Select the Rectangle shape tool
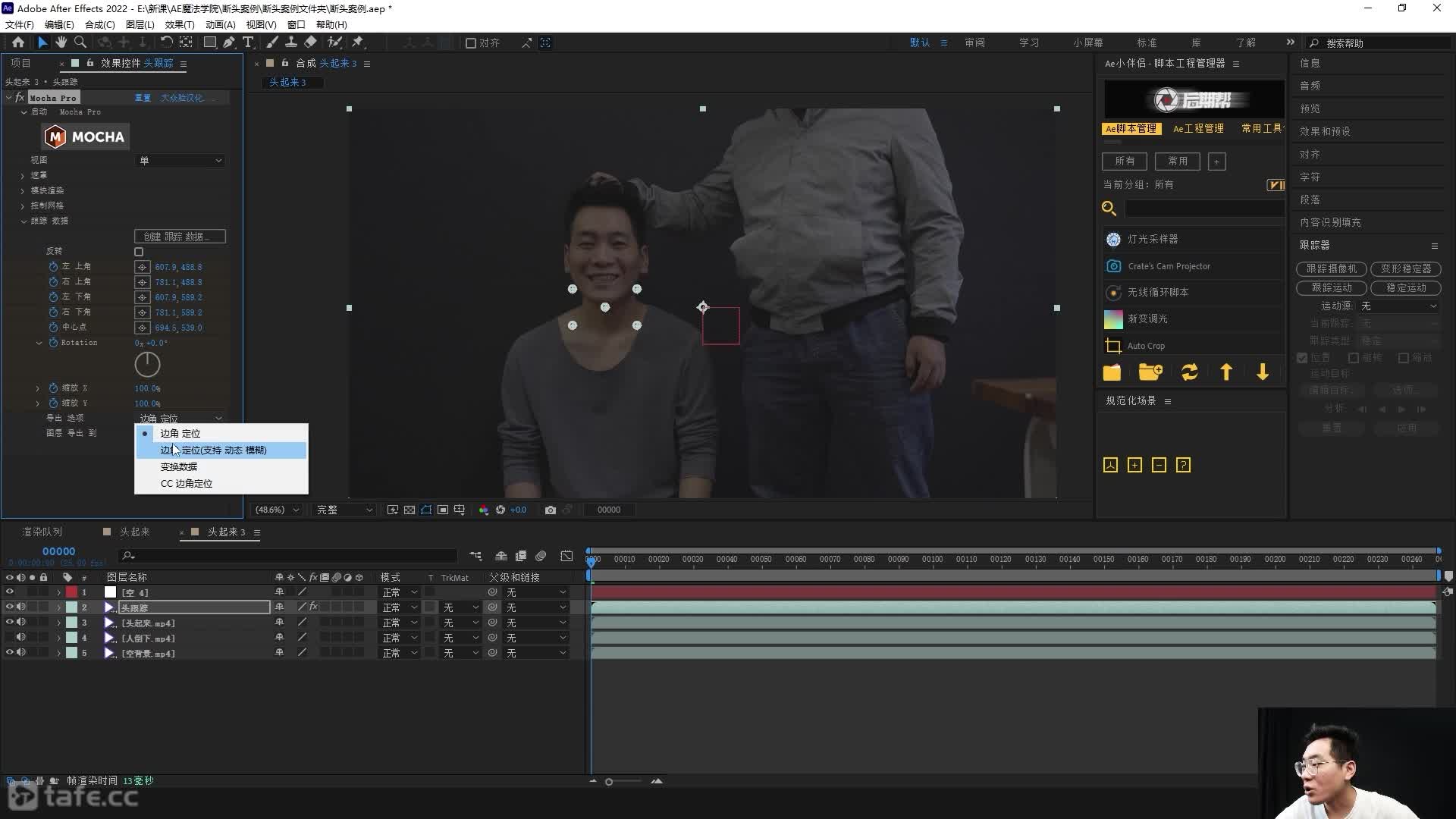The image size is (1456, 819). click(x=210, y=42)
